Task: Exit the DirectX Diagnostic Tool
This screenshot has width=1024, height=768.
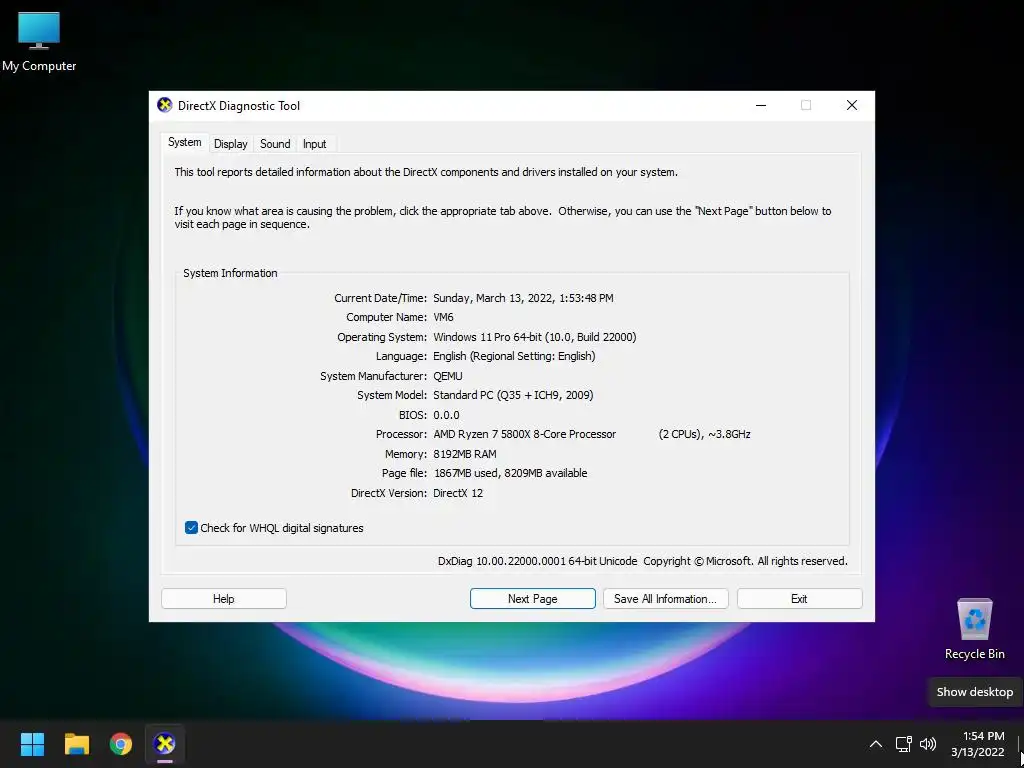Action: click(799, 599)
